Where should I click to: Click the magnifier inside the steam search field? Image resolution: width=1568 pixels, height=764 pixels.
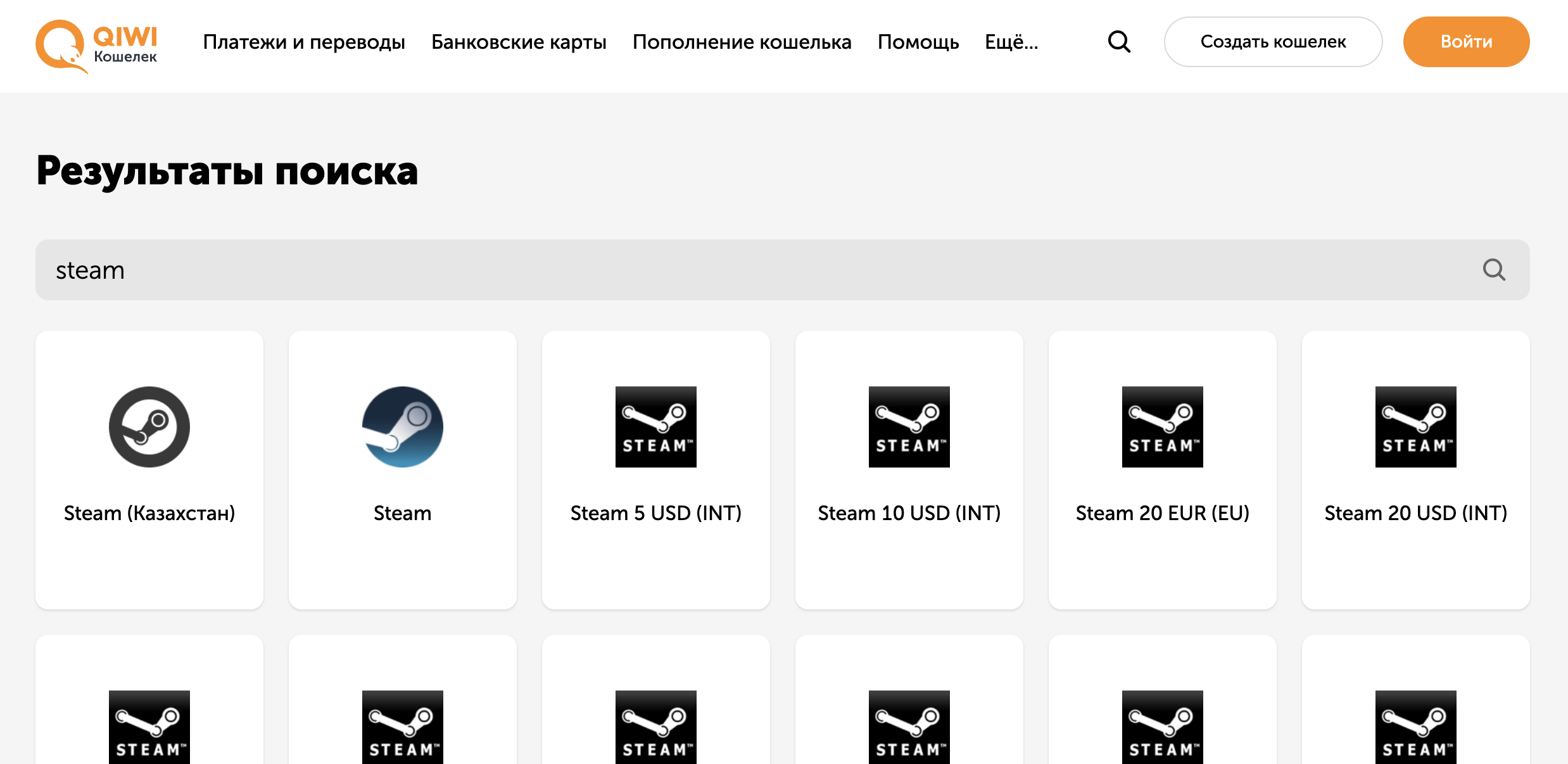tap(1494, 270)
